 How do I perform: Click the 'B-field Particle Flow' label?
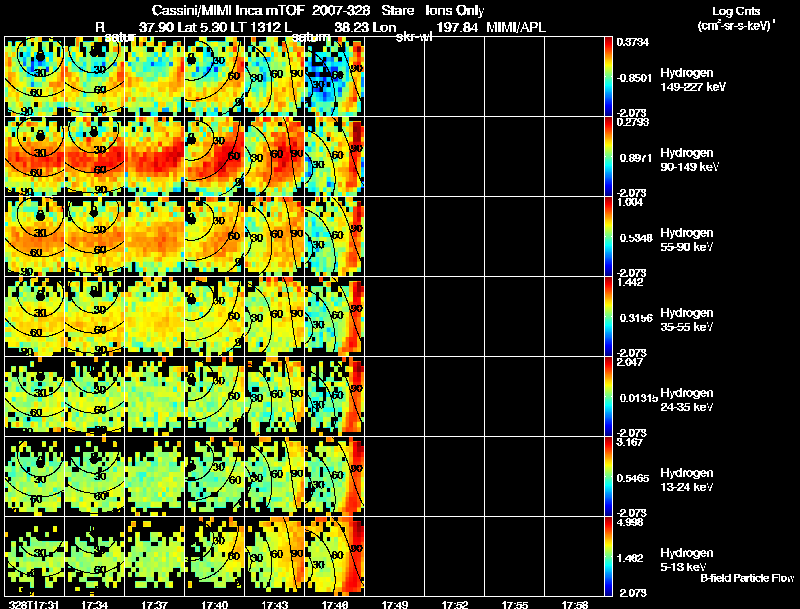(747, 578)
